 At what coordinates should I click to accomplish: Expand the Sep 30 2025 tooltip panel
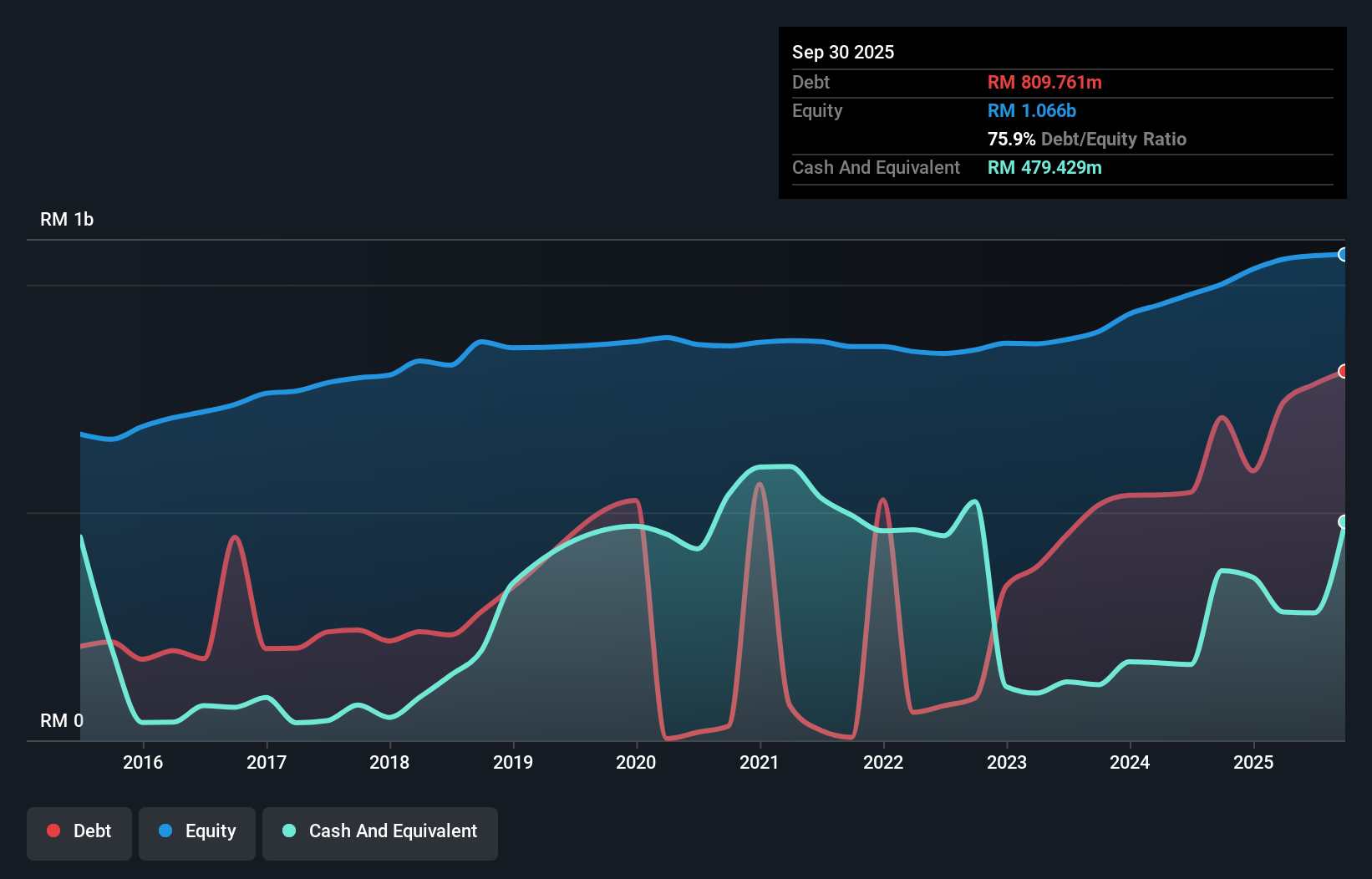[843, 52]
